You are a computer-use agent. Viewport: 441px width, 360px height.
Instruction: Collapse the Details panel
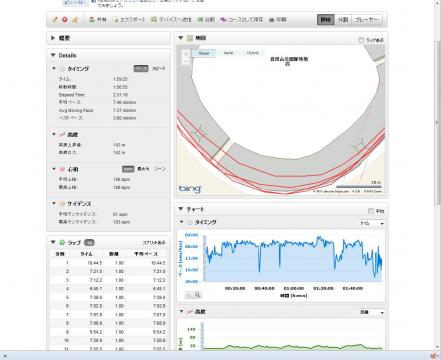pos(53,55)
